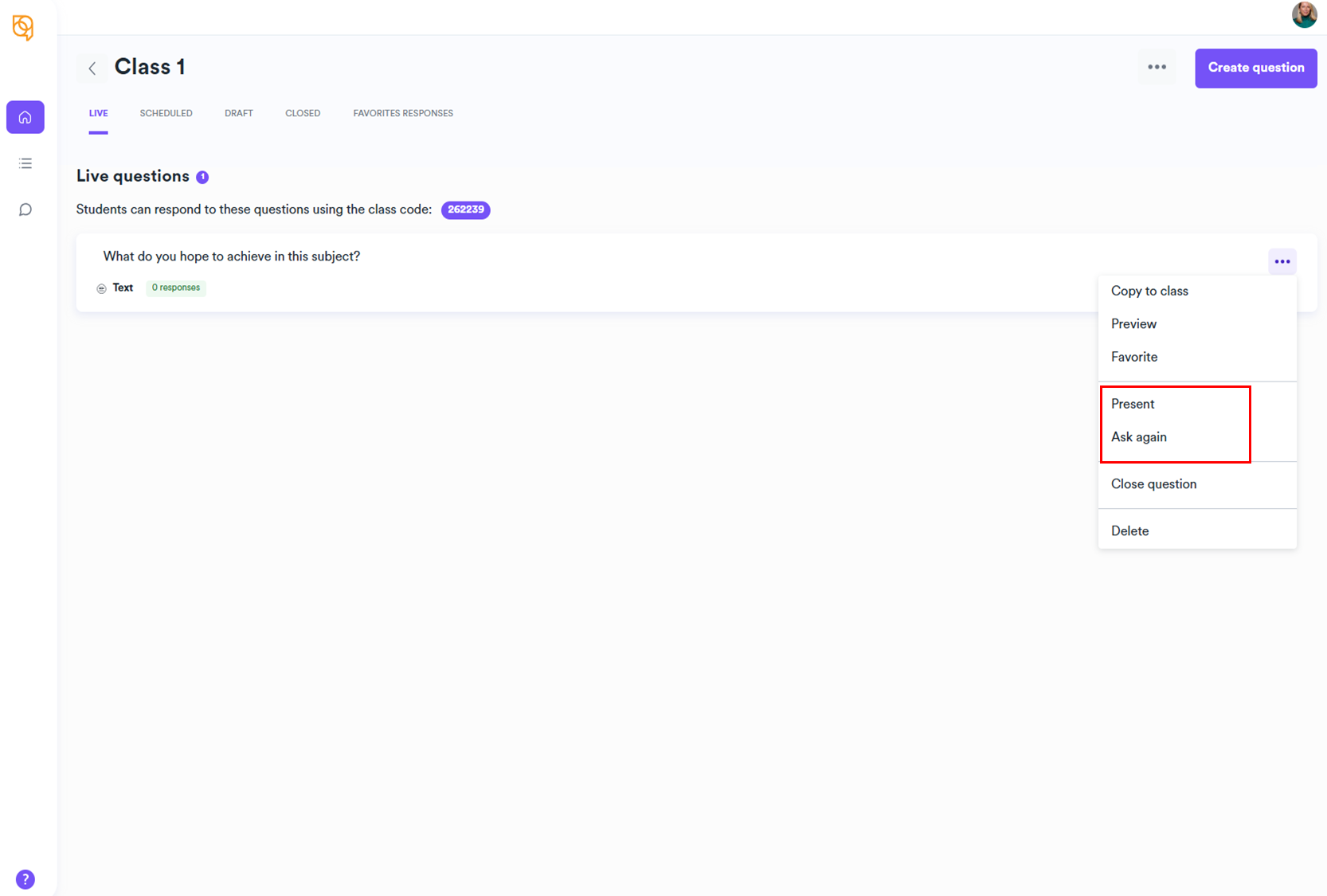
Task: Select Close question menu entry
Action: [1153, 484]
